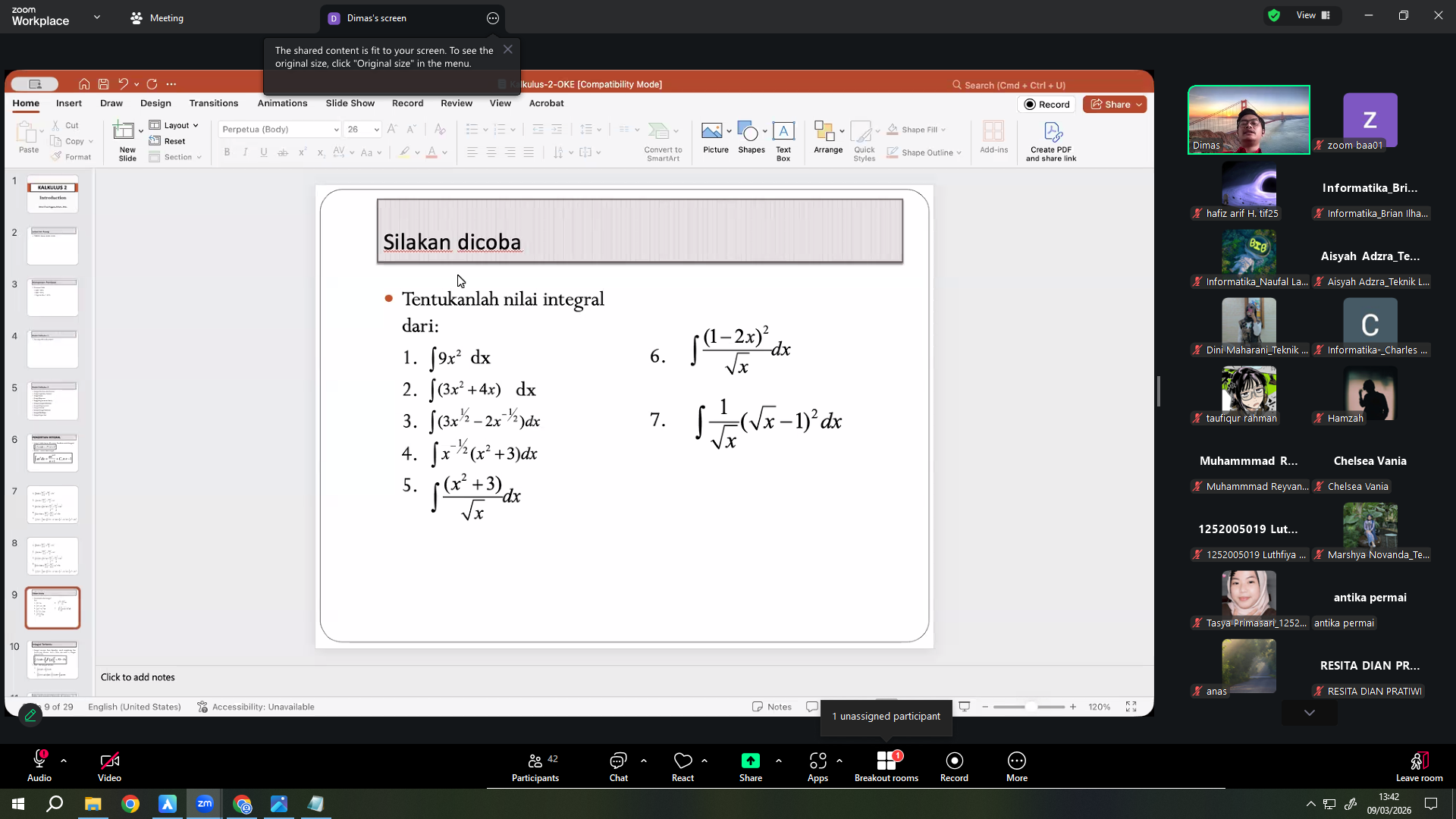The width and height of the screenshot is (1456, 819).
Task: Open the Zoom Workplace menu
Action: pos(55,16)
